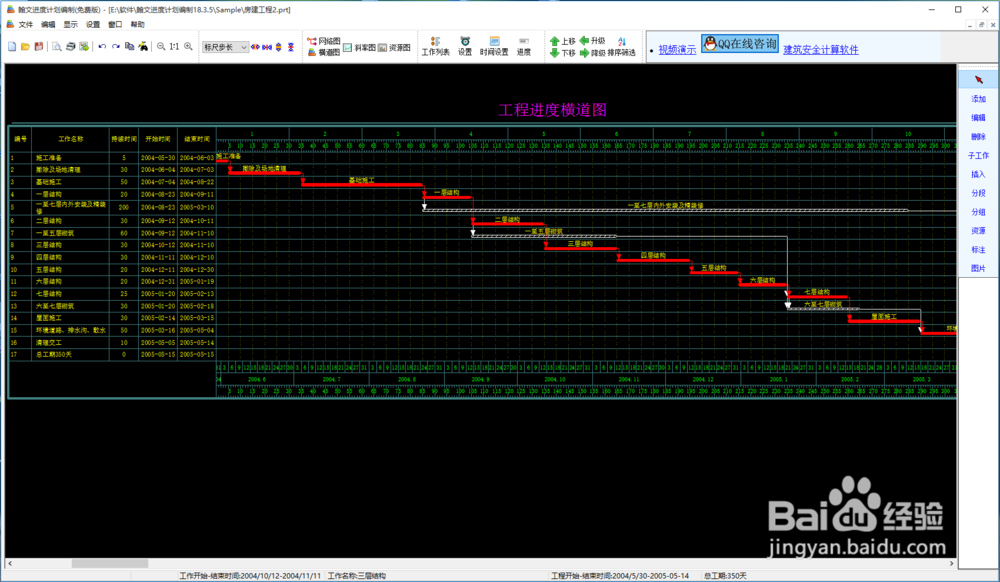Image resolution: width=1000 pixels, height=582 pixels.
Task: Move task down with 下移
Action: [562, 53]
